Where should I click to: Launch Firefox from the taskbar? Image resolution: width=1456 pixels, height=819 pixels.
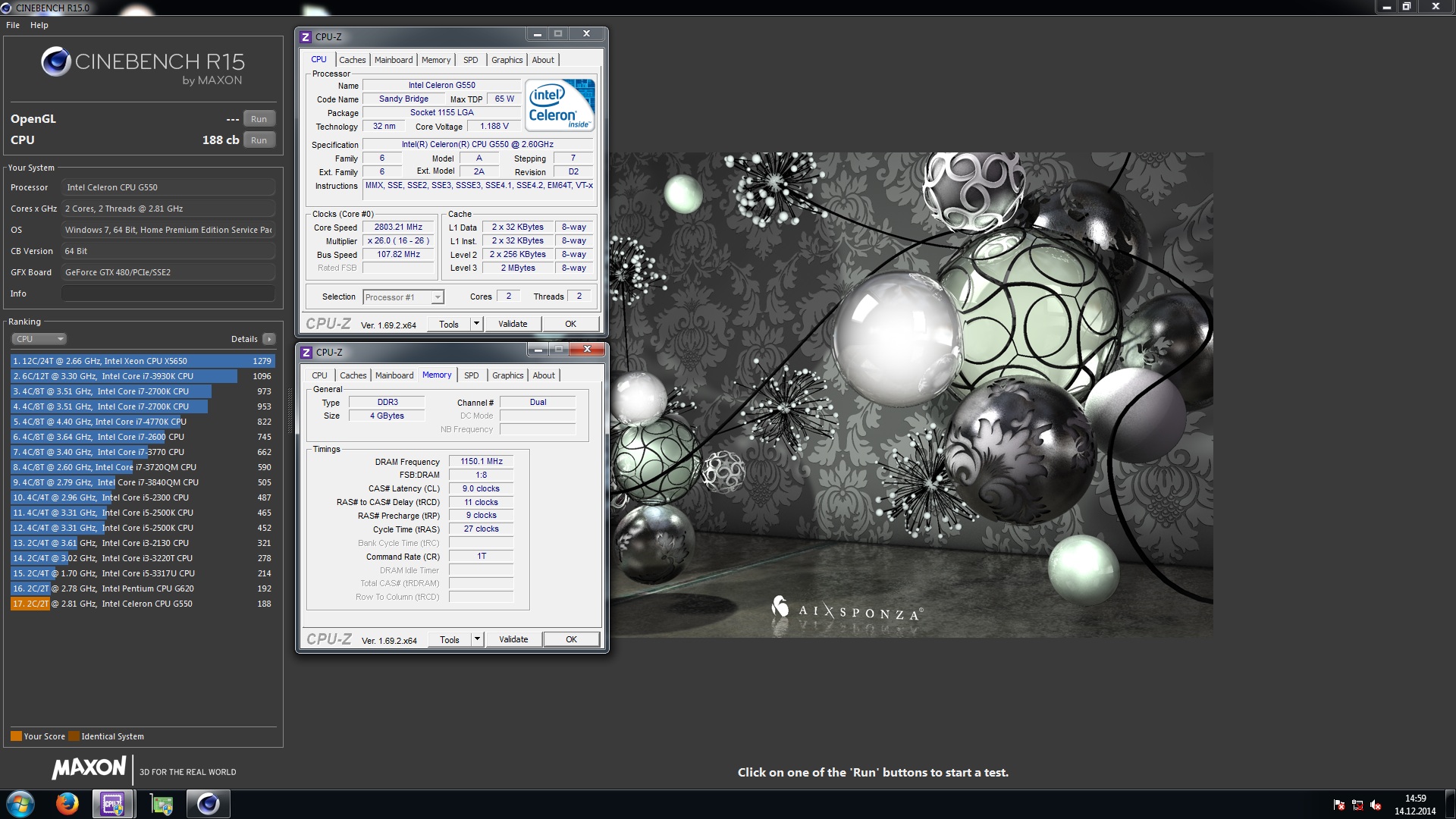coord(67,804)
